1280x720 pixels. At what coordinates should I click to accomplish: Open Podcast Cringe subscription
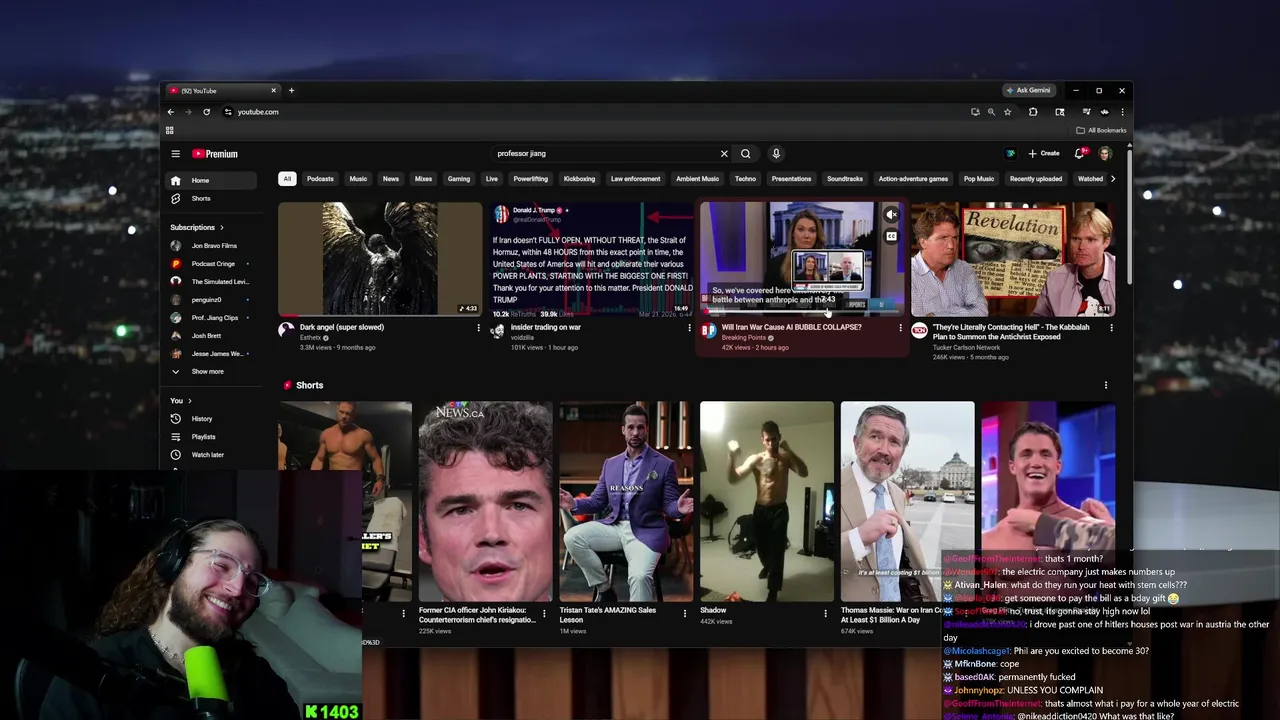tap(210, 264)
